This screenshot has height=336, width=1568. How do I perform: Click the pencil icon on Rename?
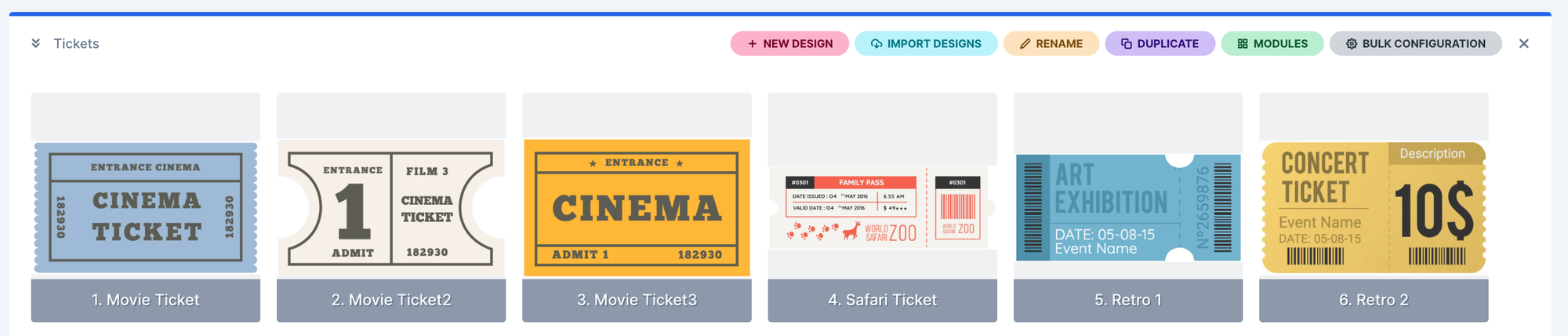pos(1025,44)
